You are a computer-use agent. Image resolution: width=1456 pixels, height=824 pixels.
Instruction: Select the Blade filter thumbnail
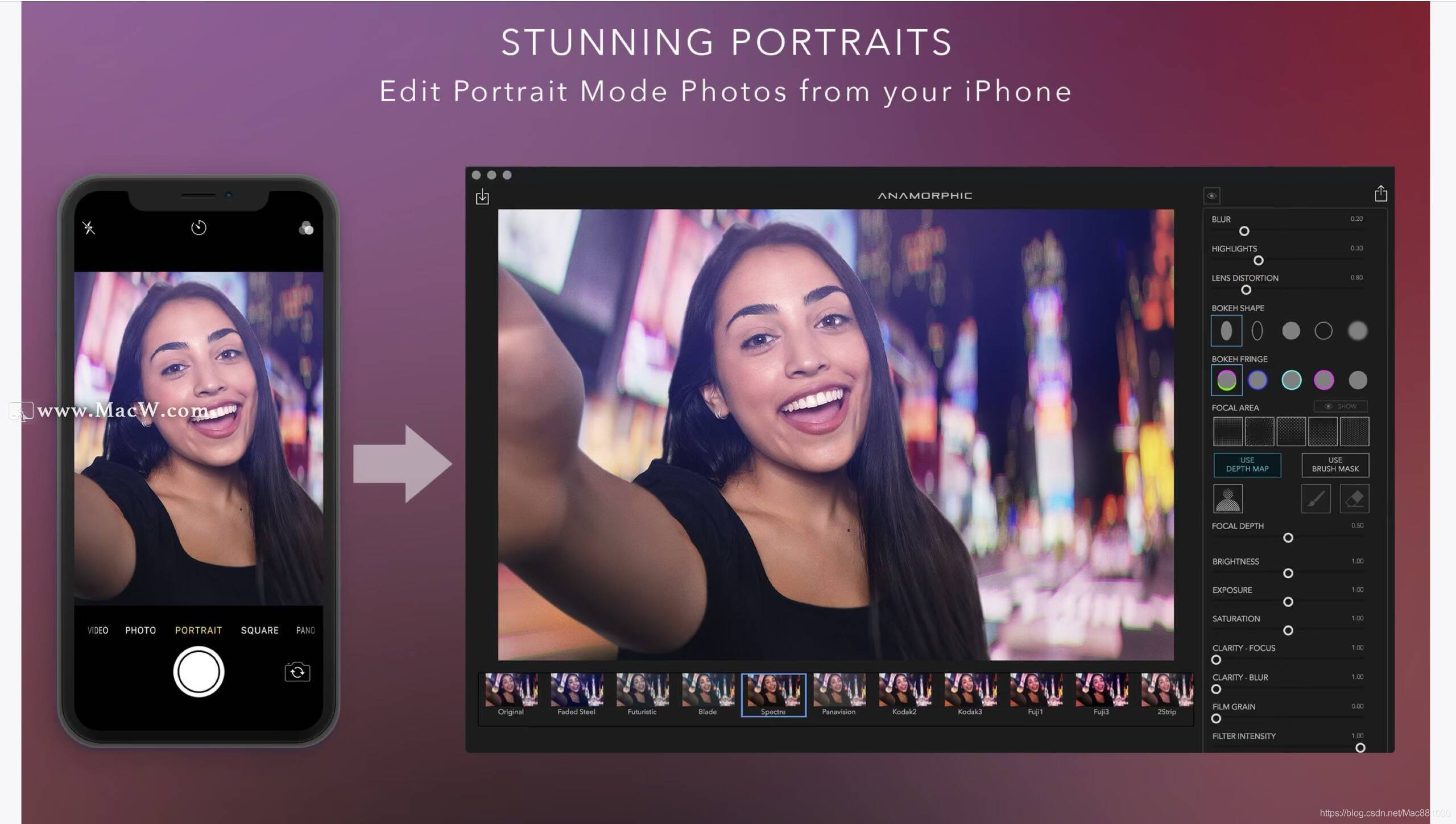[708, 695]
